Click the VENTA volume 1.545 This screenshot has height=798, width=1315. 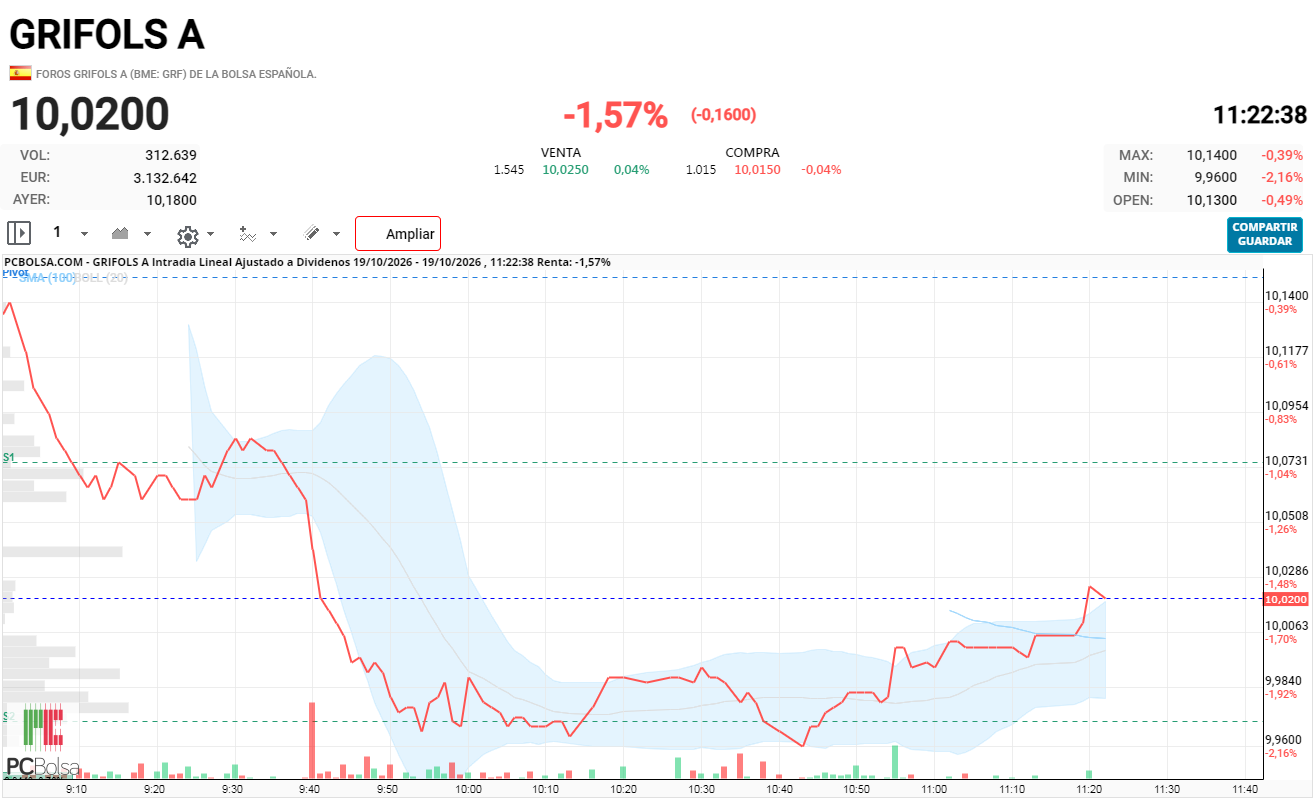pyautogui.click(x=509, y=170)
